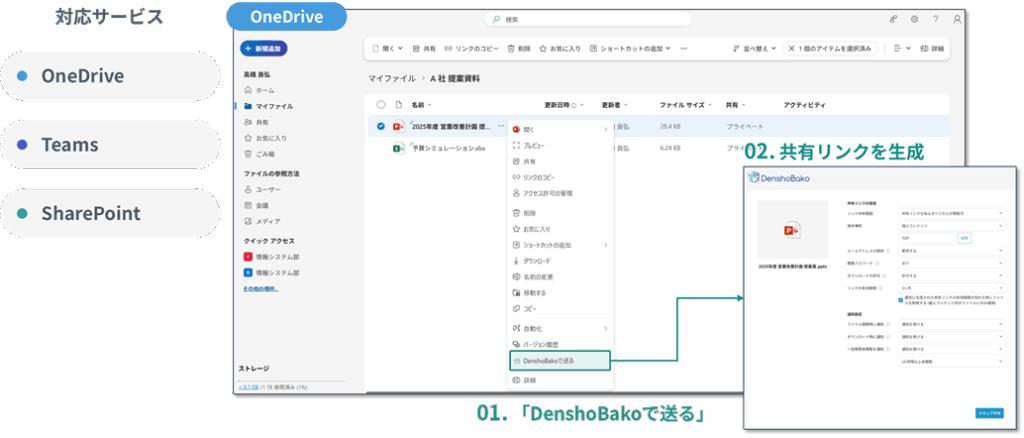Click the 参照 button next to TOP
1024x438 pixels.
pyautogui.click(x=965, y=238)
